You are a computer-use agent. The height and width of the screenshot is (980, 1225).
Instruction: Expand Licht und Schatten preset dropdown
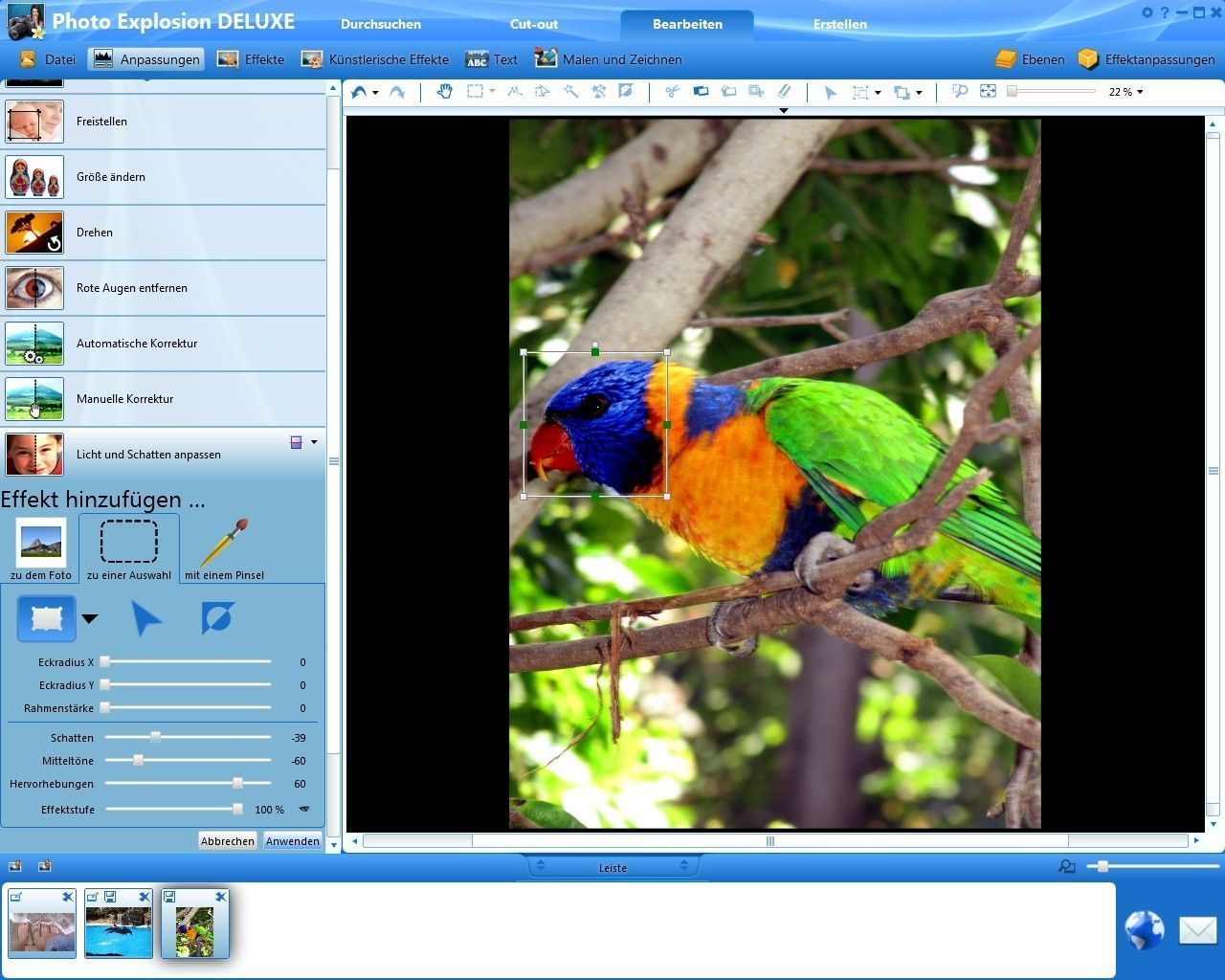(x=314, y=442)
